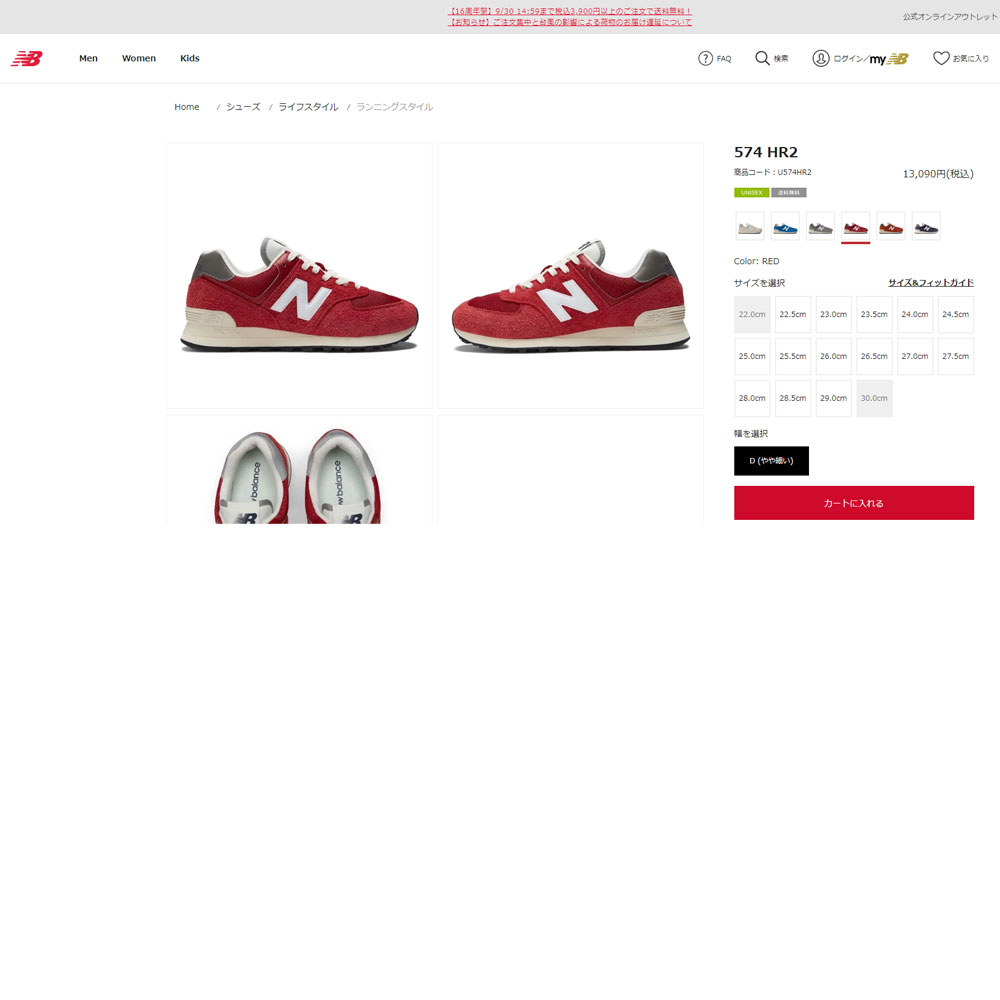Choose size 22.0cm
Viewport: 1000px width, 1000px height.
click(752, 314)
